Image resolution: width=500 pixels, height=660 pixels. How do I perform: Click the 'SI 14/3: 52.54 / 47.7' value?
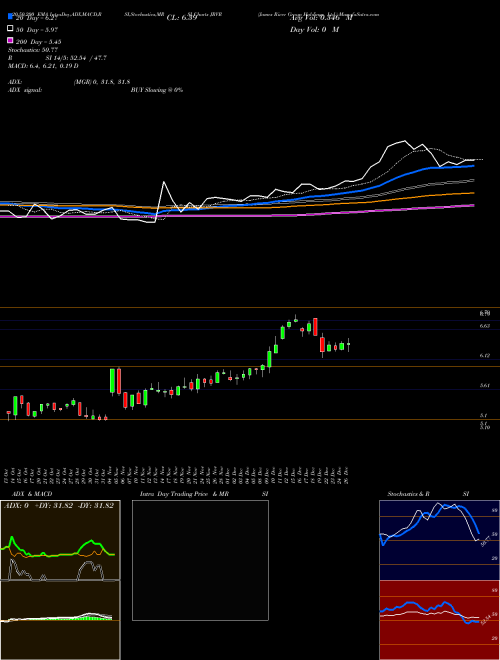(x=77, y=58)
